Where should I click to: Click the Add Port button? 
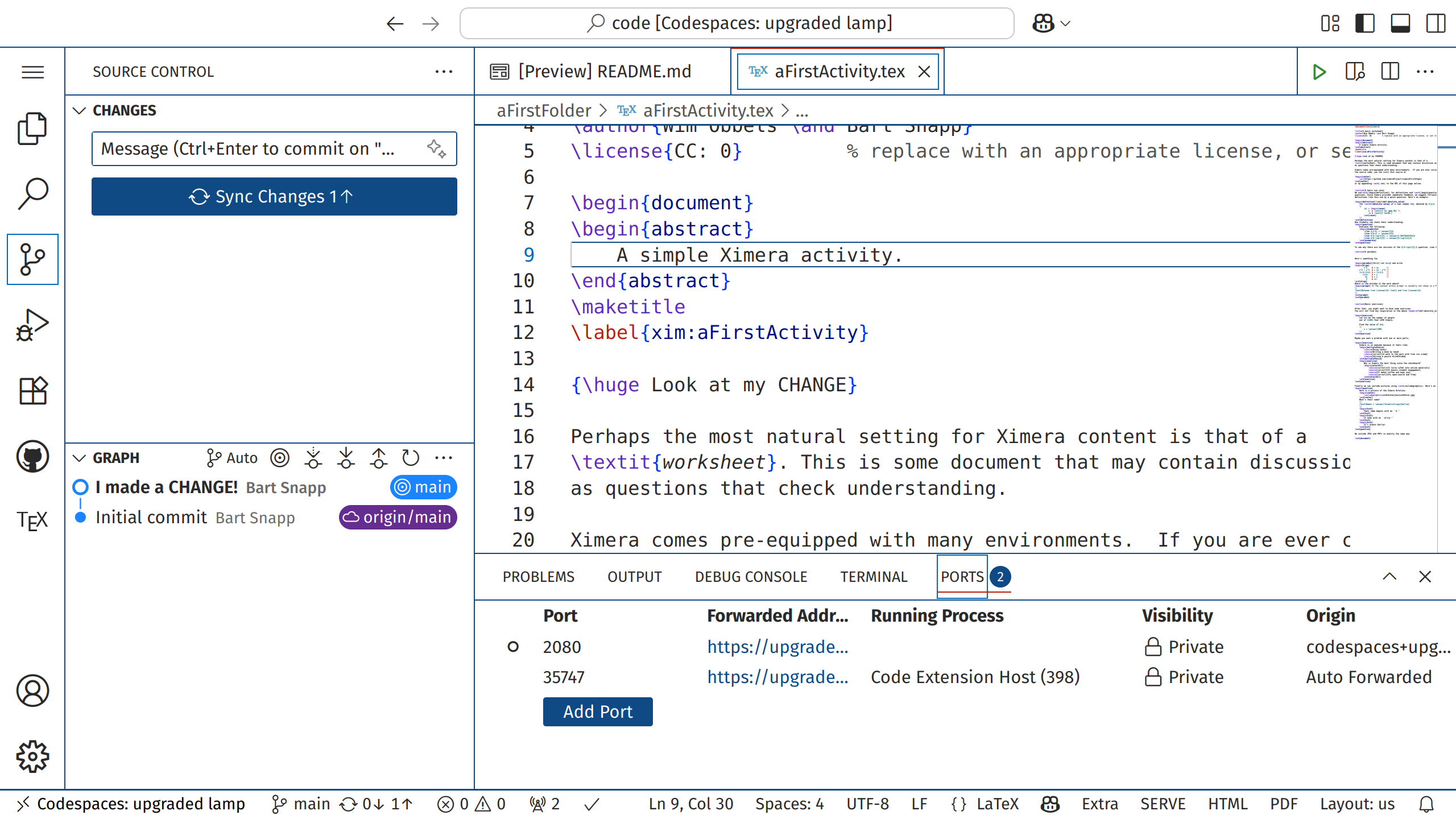point(597,712)
